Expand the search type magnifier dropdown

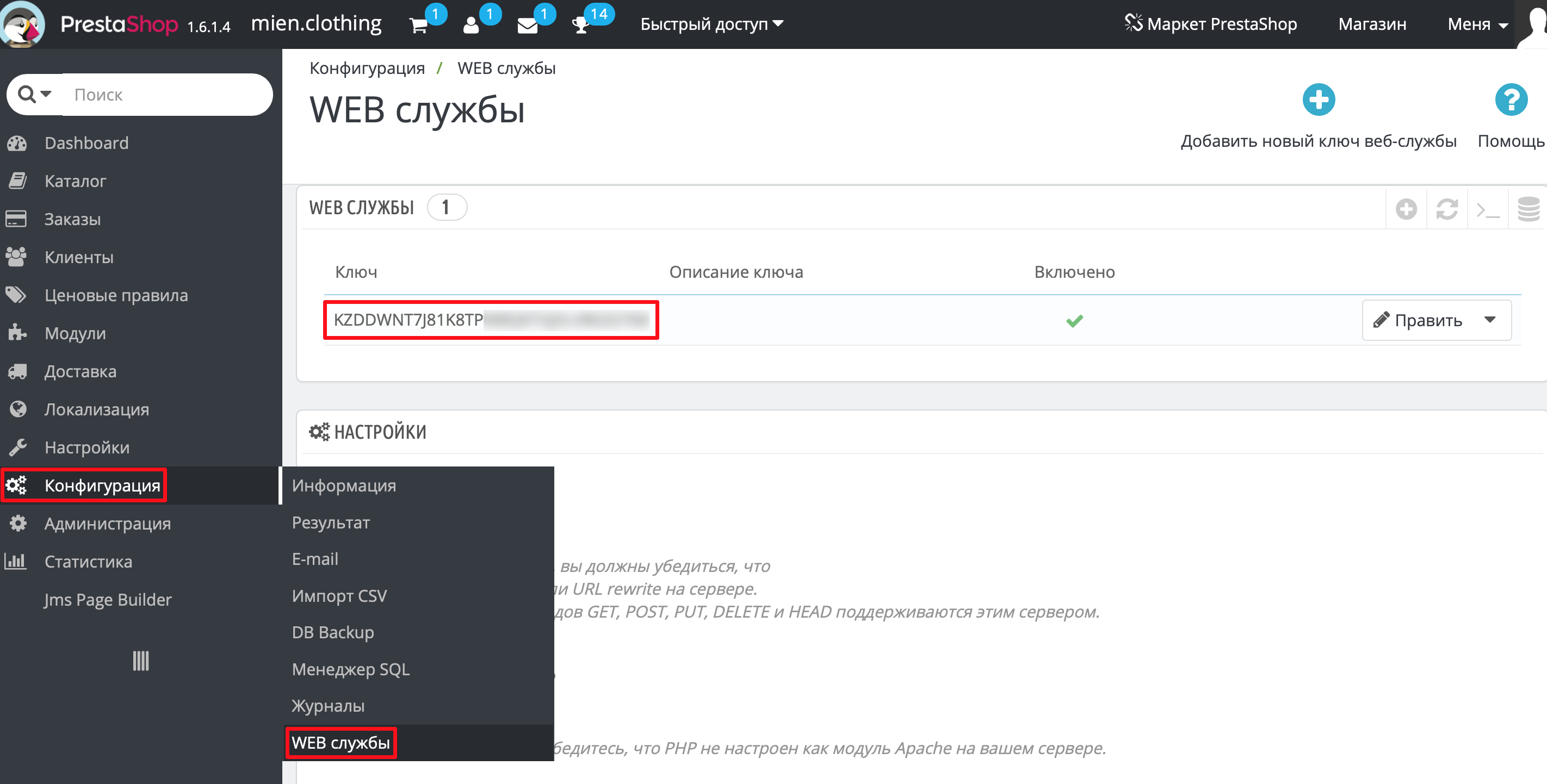pos(34,94)
